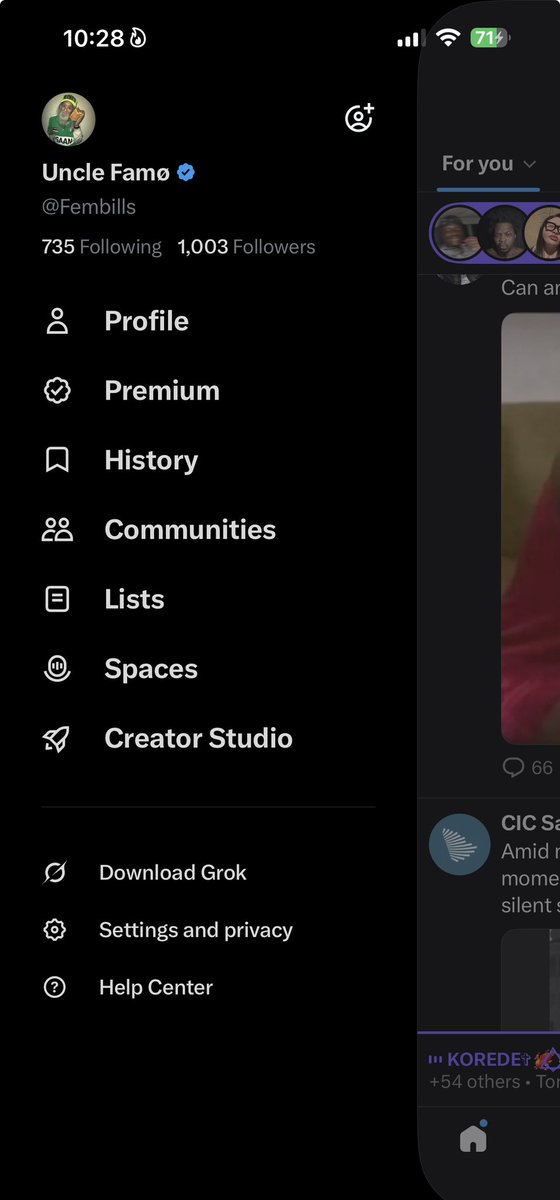Tap the Lists document icon
560x1200 pixels.
(57, 599)
